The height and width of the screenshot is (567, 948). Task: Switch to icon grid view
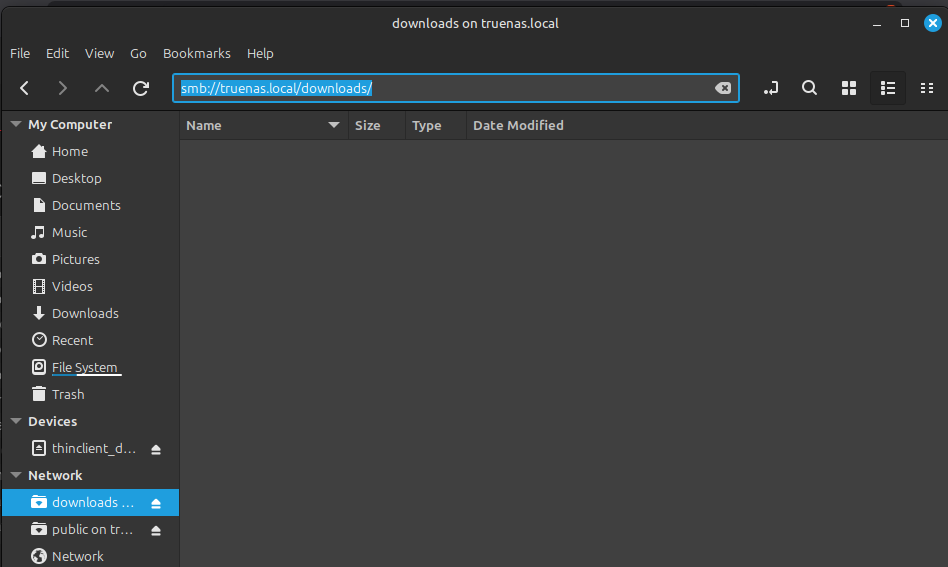pyautogui.click(x=849, y=88)
